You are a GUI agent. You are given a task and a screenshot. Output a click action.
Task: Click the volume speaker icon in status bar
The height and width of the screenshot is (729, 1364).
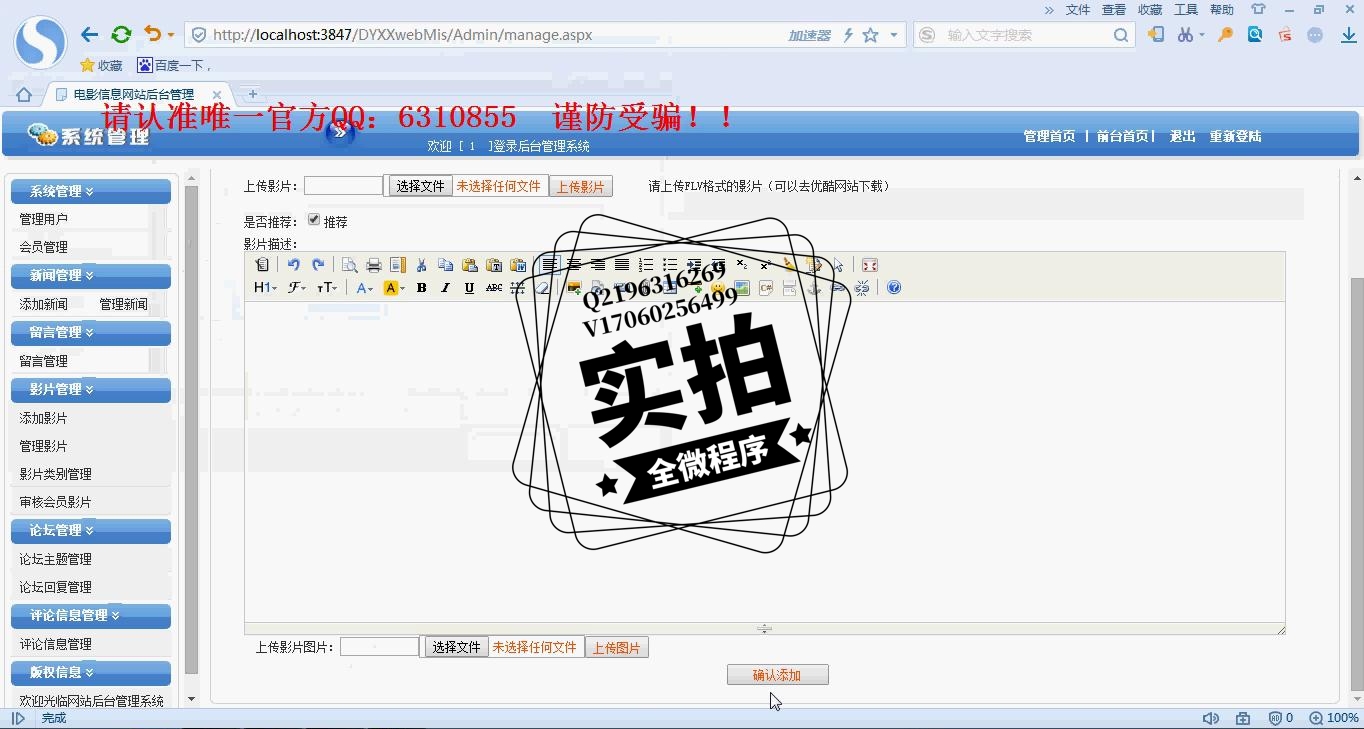click(1210, 718)
